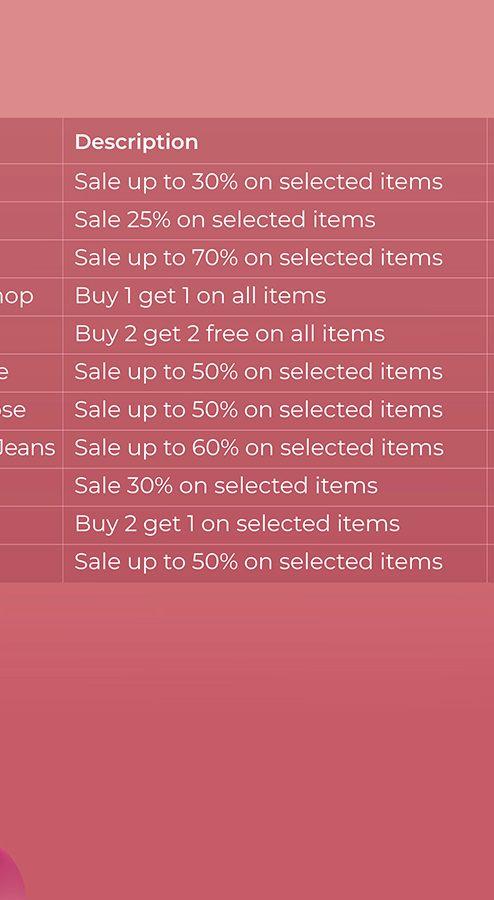Select 50% sale description in the 'Jeans'-preceding 'e' row
The height and width of the screenshot is (900, 494).
(258, 372)
